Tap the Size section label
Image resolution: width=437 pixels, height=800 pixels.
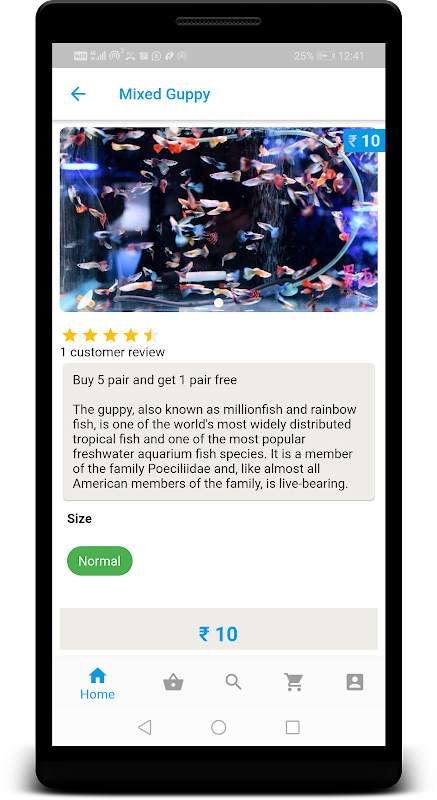(80, 518)
